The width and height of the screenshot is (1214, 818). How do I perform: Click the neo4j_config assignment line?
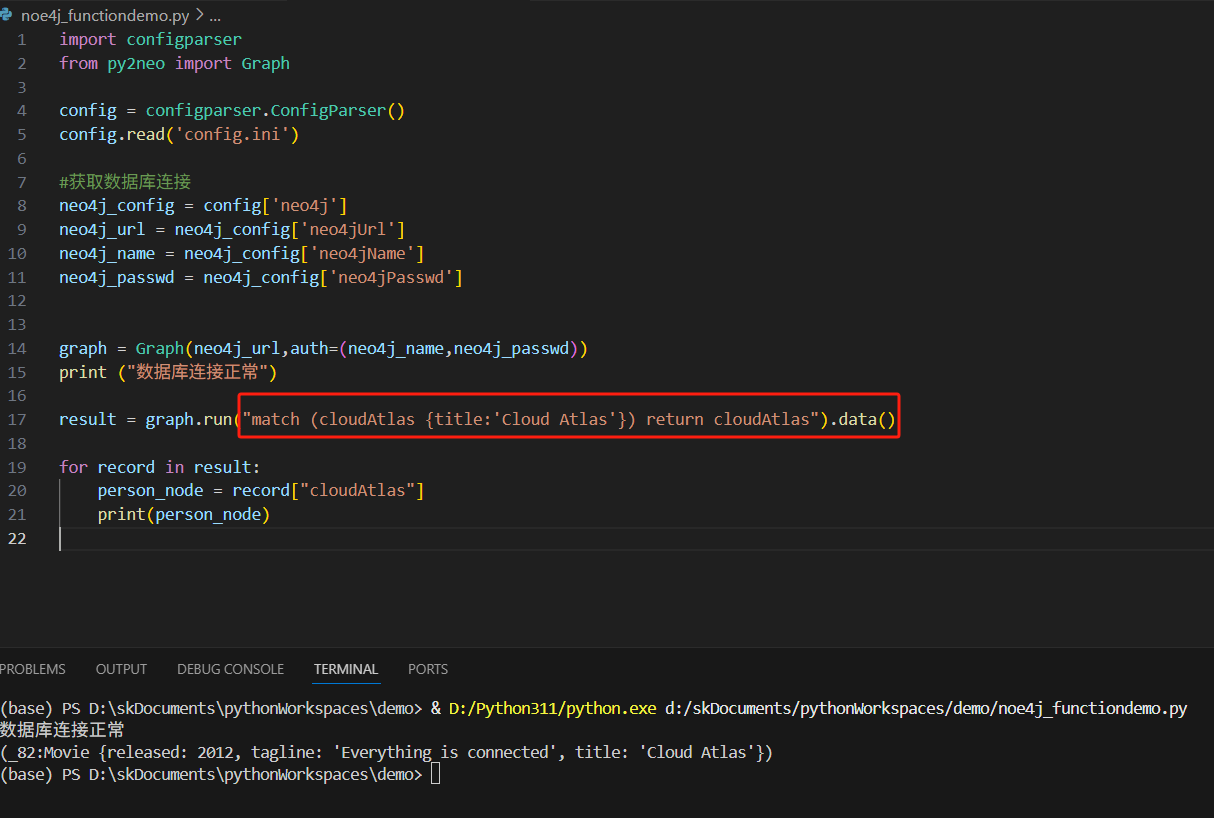(203, 206)
